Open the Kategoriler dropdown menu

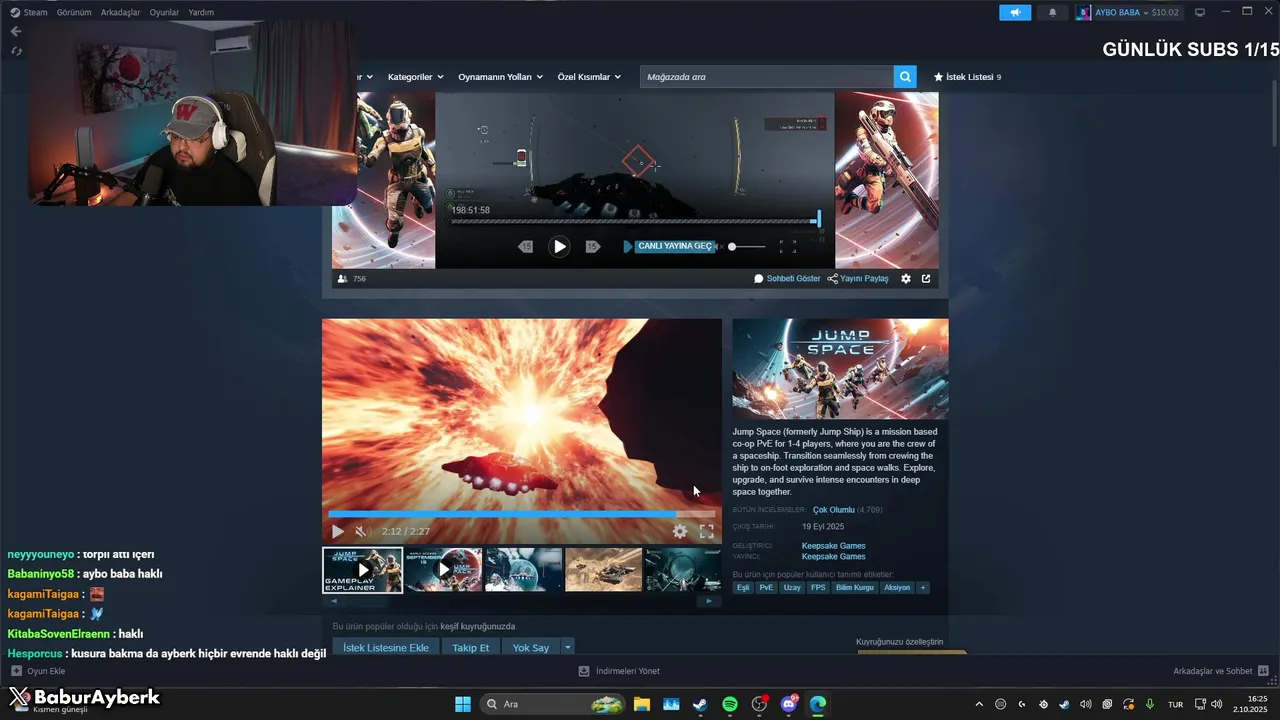click(415, 77)
